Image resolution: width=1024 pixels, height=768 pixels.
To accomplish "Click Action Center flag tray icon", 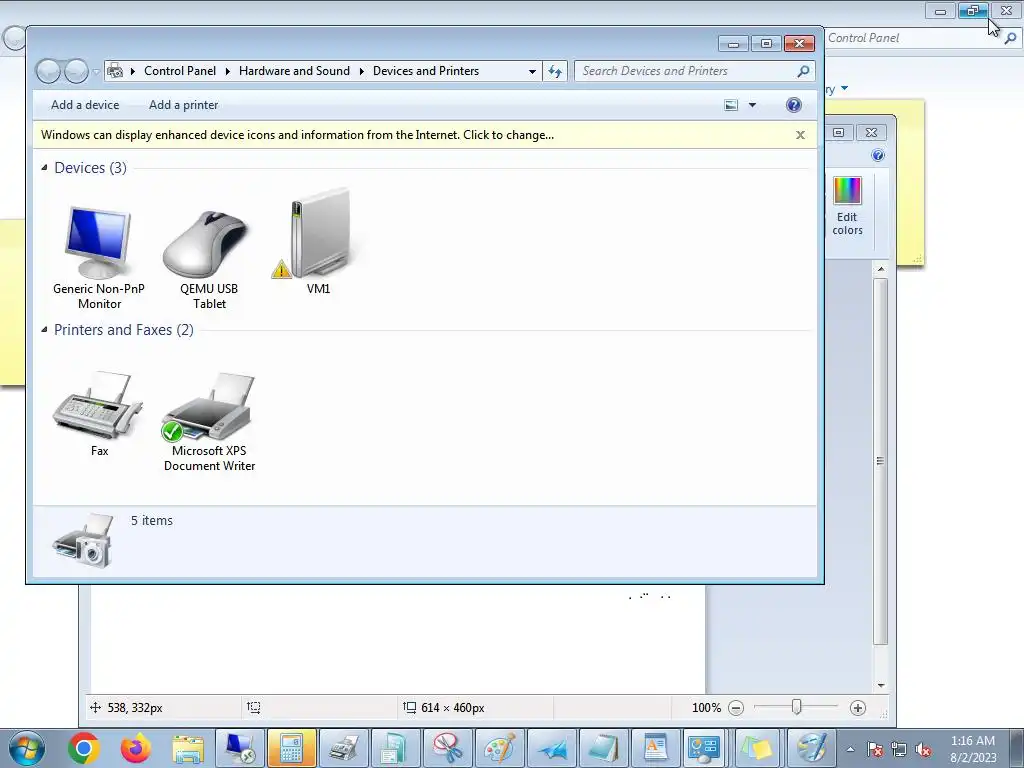I will tap(874, 749).
